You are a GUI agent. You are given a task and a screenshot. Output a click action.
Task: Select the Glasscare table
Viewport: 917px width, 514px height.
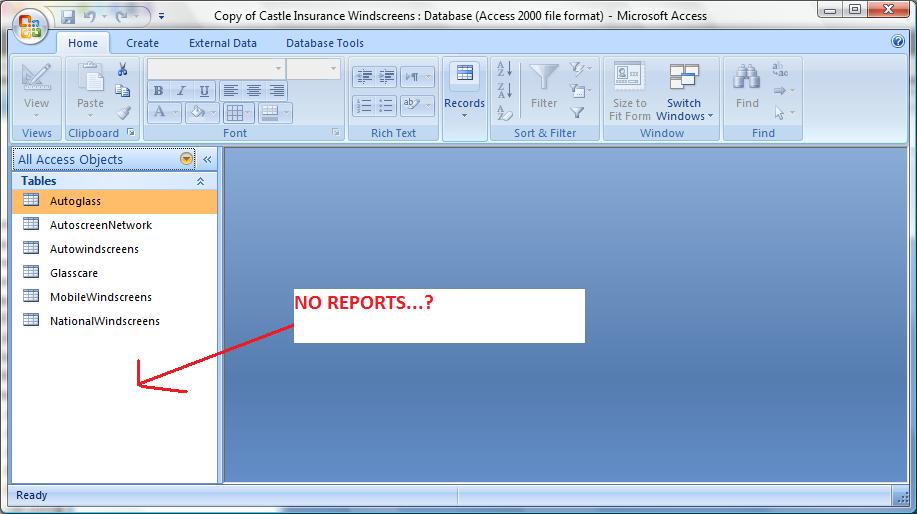tap(115, 273)
